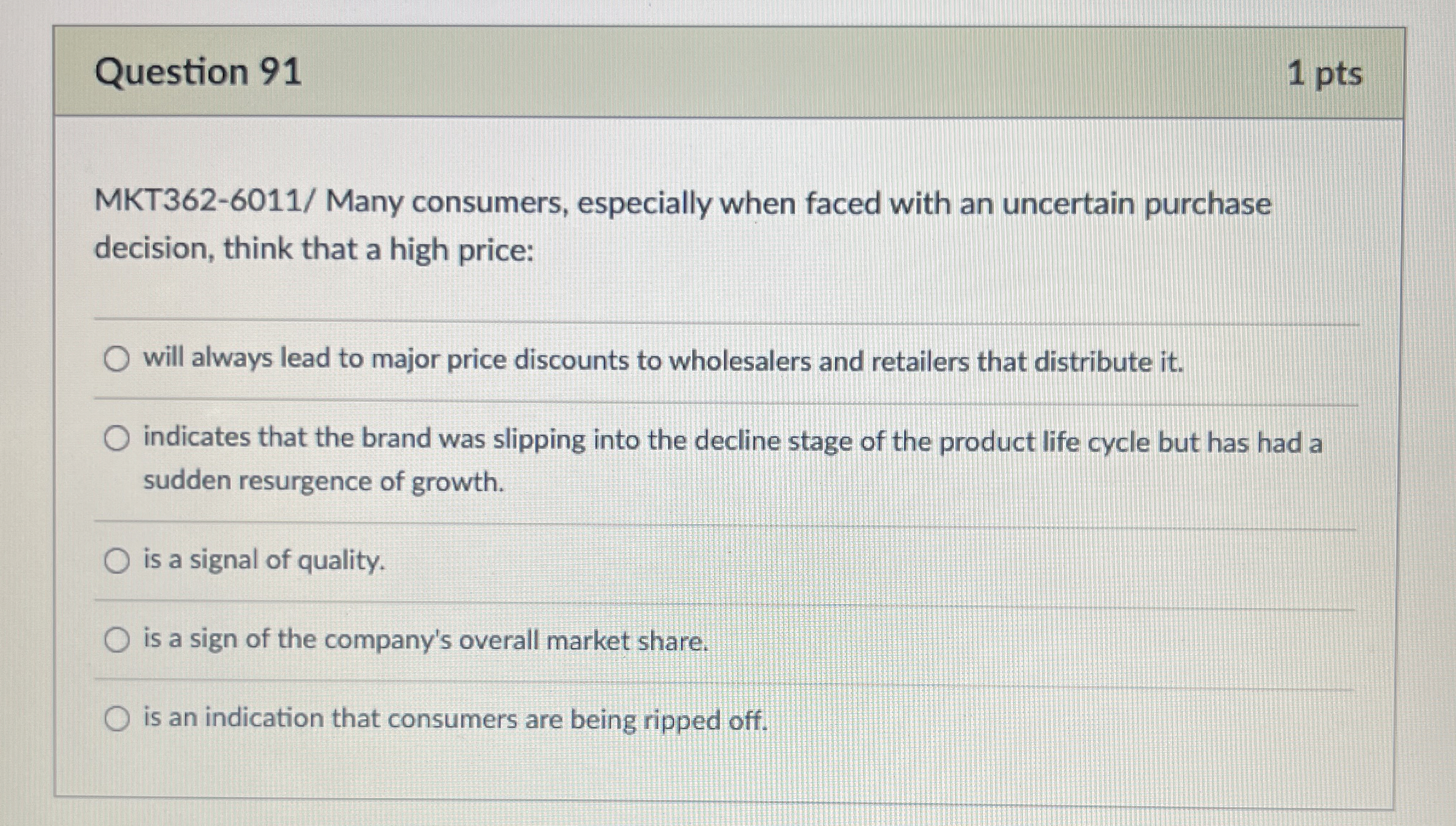The height and width of the screenshot is (826, 1456).
Task: Choose the answer about the decline stage resurgence
Action: click(x=117, y=438)
